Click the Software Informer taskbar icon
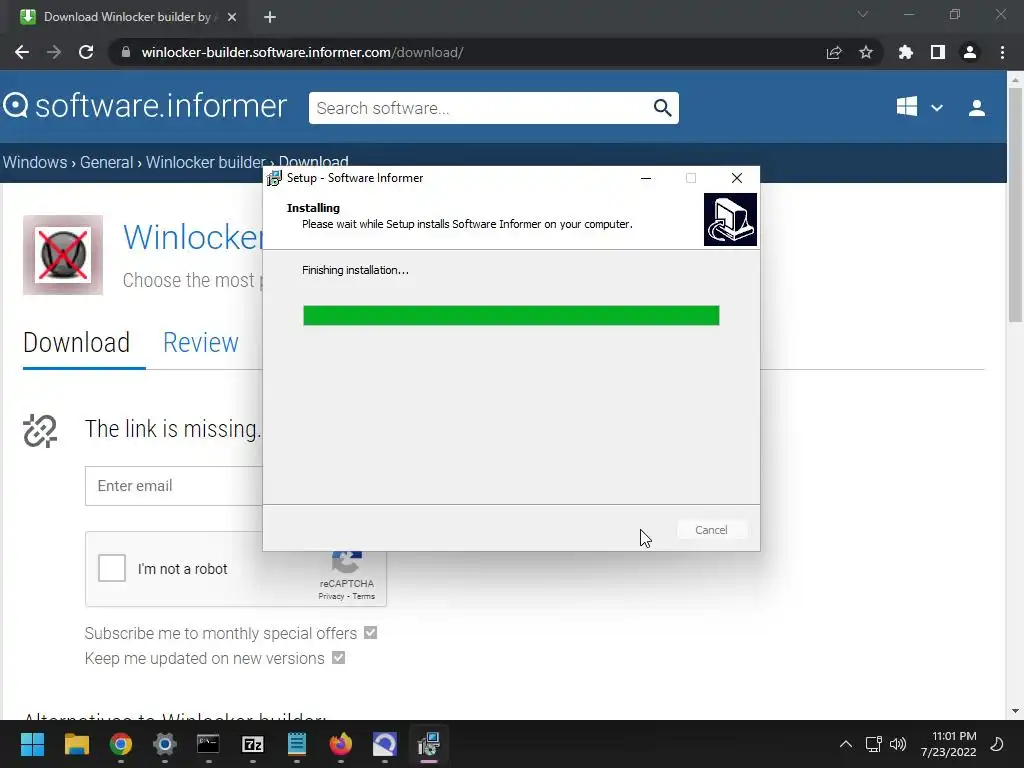 pos(385,744)
